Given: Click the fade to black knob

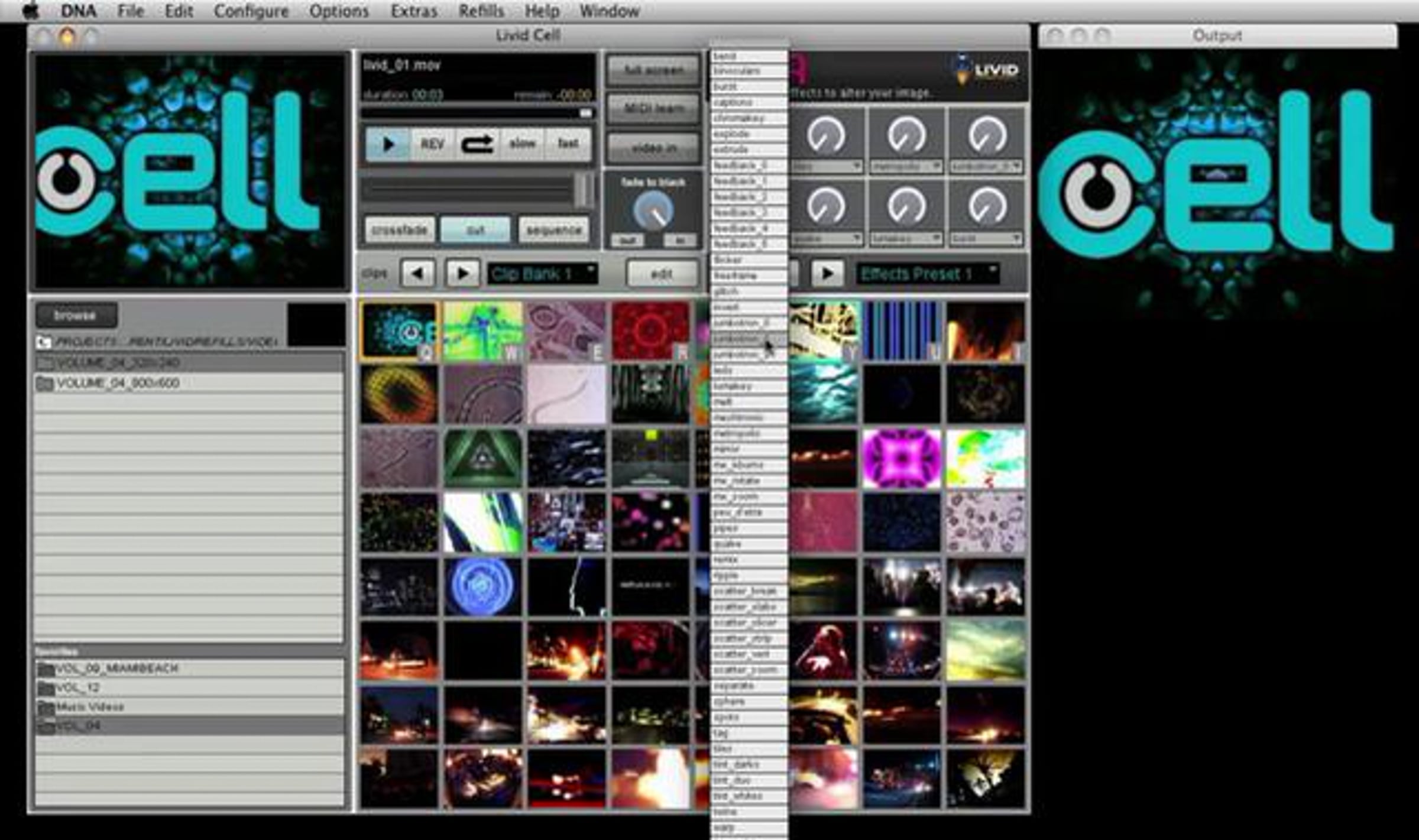Looking at the screenshot, I should (653, 211).
